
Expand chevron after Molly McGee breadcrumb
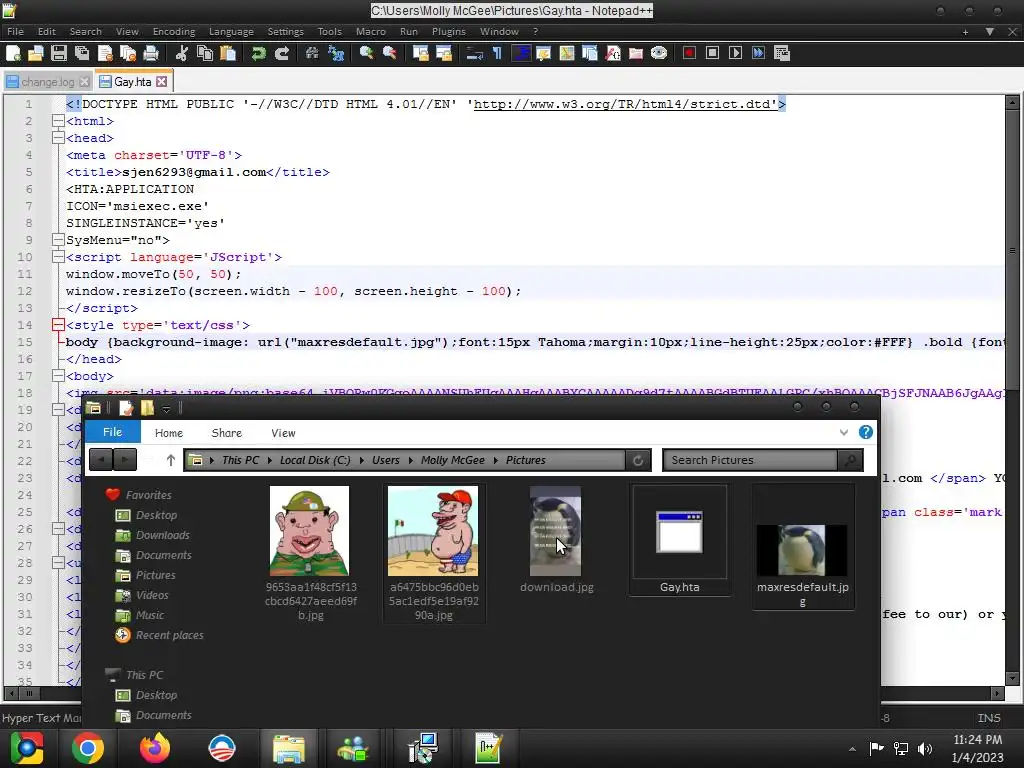tap(496, 460)
